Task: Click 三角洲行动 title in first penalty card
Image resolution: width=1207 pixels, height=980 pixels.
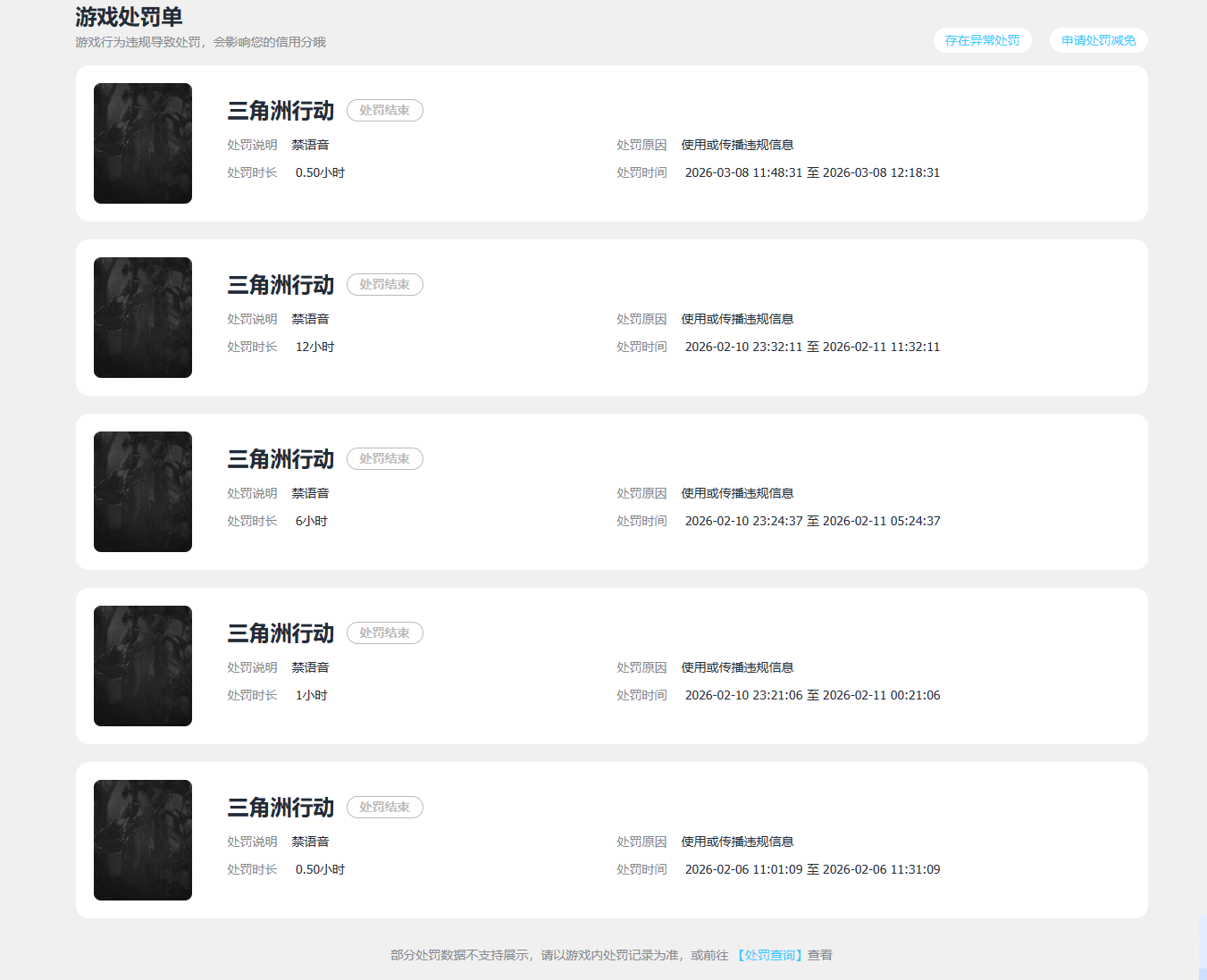Action: (x=281, y=111)
